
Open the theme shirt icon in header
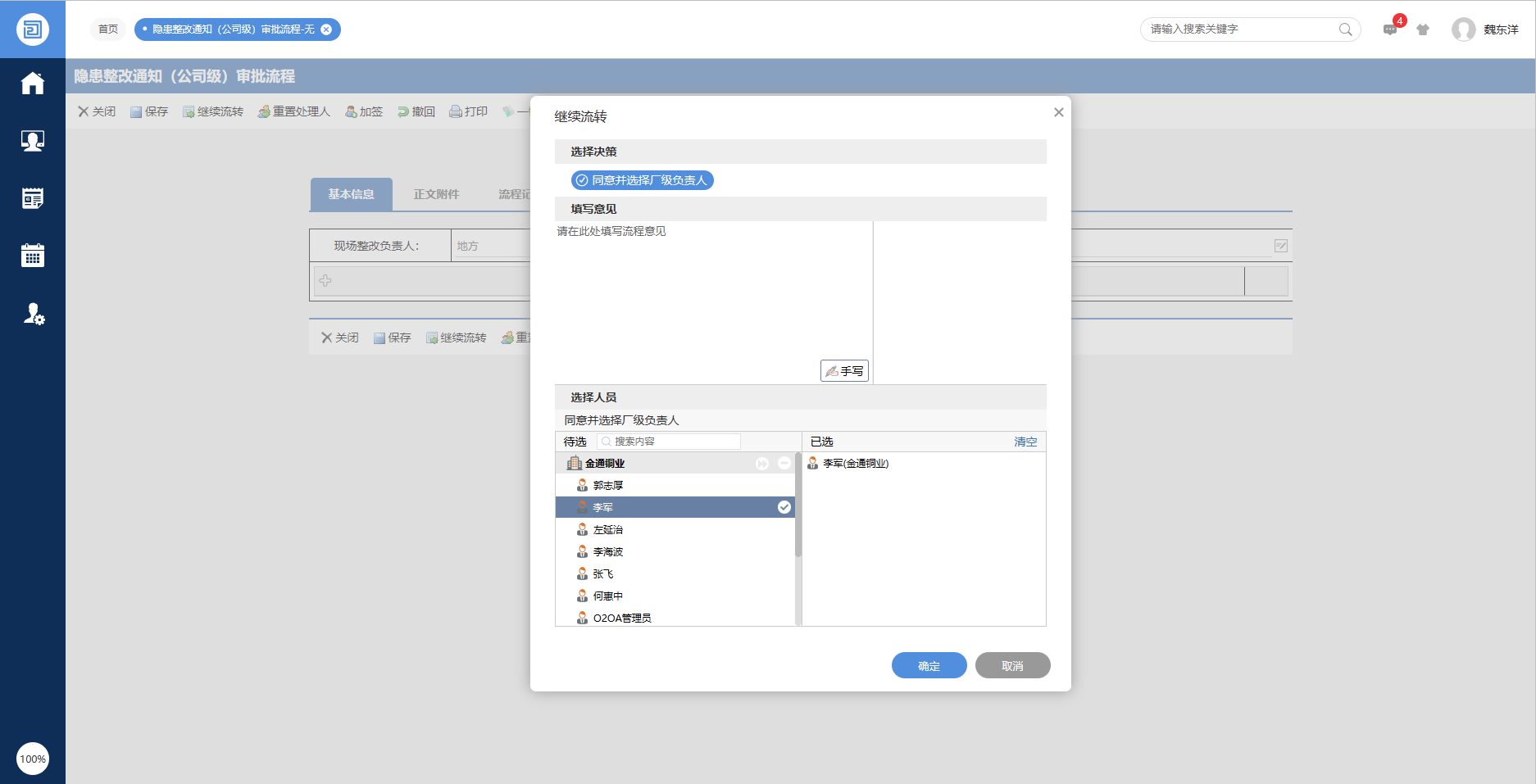click(1423, 29)
